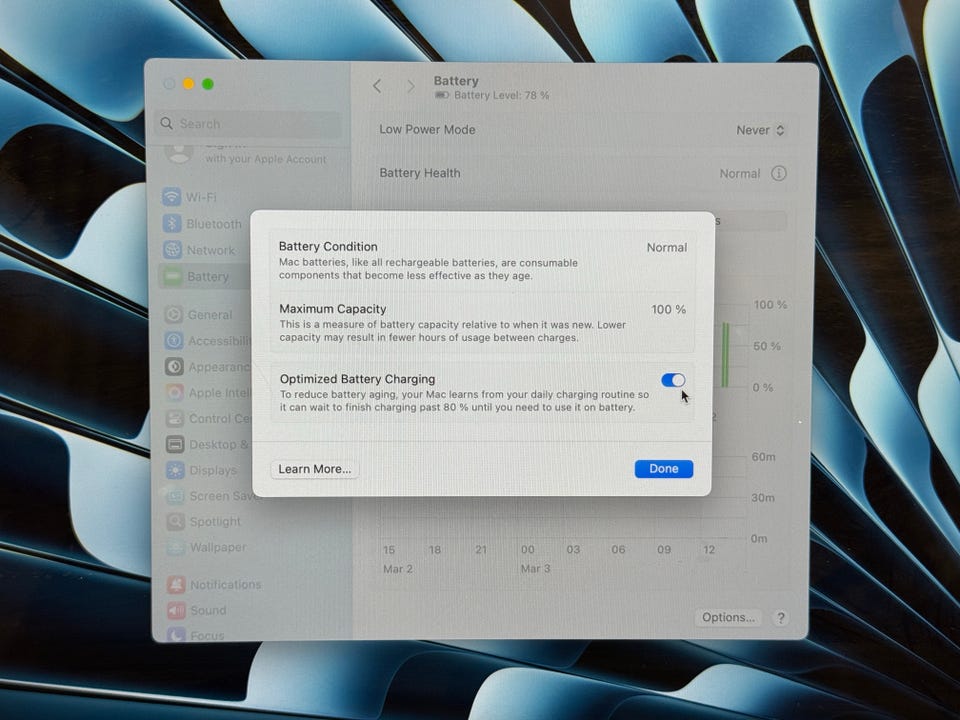Click the Mar 3 date label
This screenshot has width=960, height=720.
pos(536,569)
